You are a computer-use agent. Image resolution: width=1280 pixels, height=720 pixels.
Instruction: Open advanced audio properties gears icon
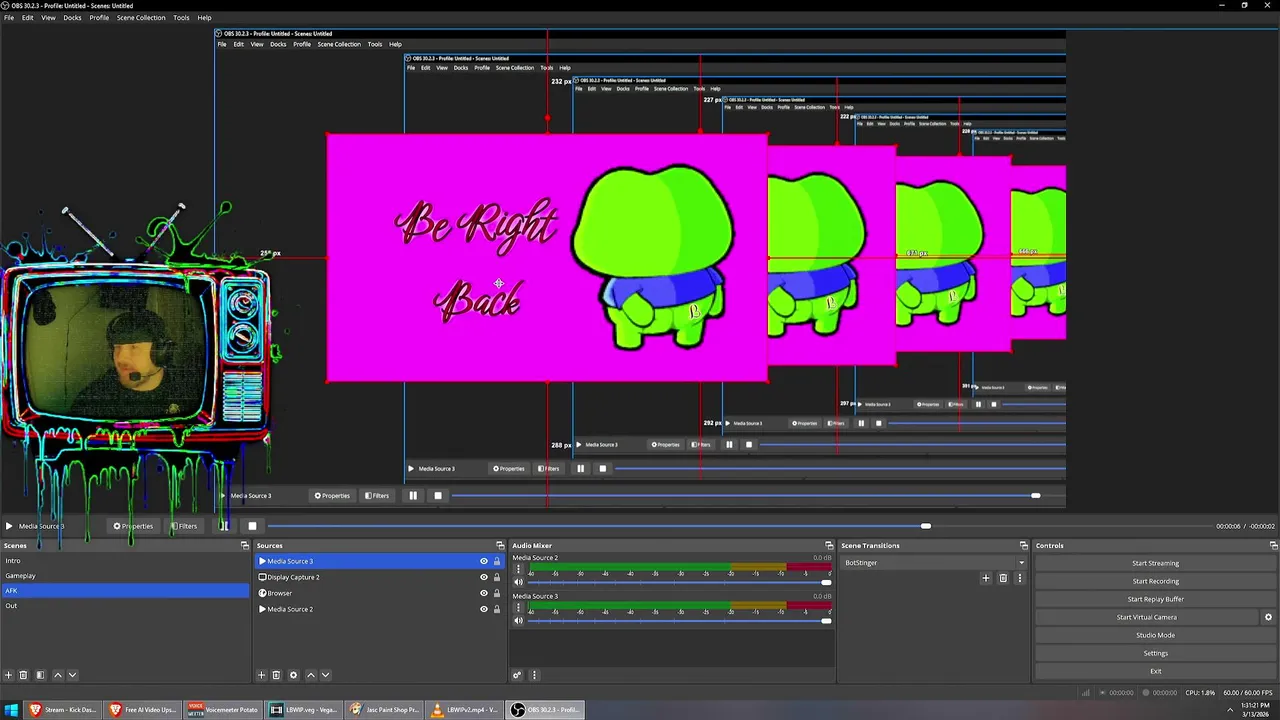518,675
